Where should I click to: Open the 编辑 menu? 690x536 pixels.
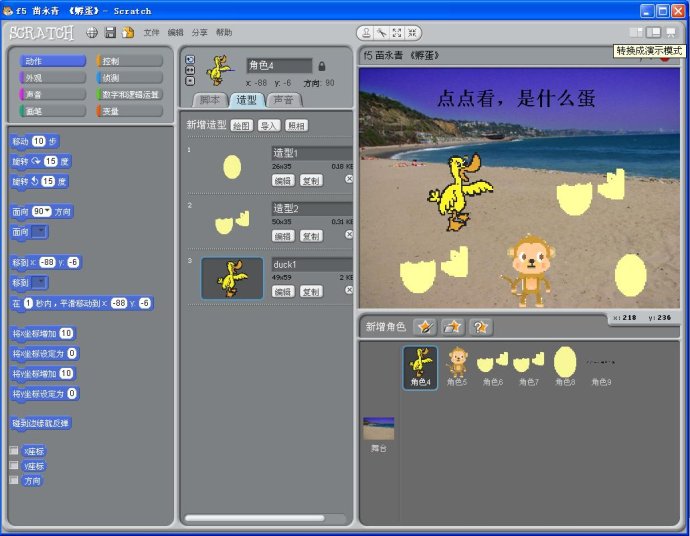pos(175,33)
